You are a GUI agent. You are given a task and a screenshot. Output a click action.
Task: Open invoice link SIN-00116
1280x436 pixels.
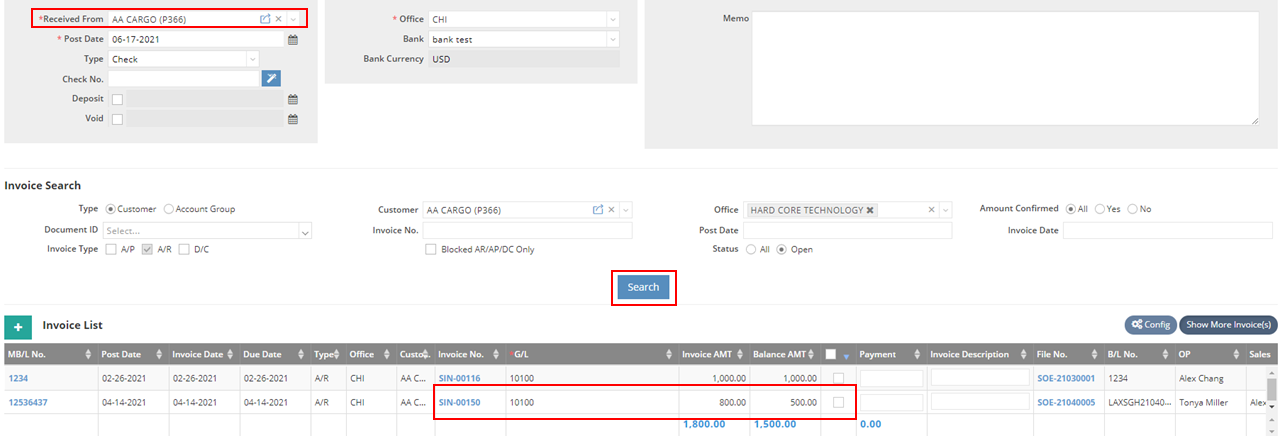459,378
